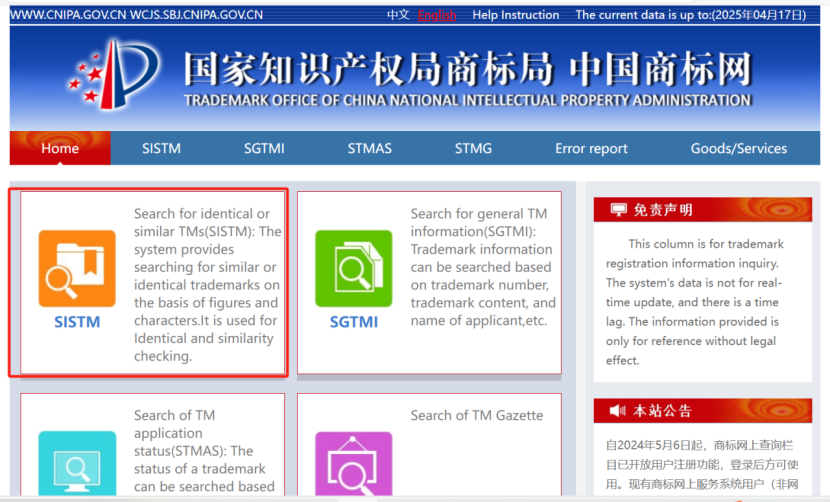
Task: Open the cyan STMAS monitor-search icon
Action: pyautogui.click(x=77, y=464)
